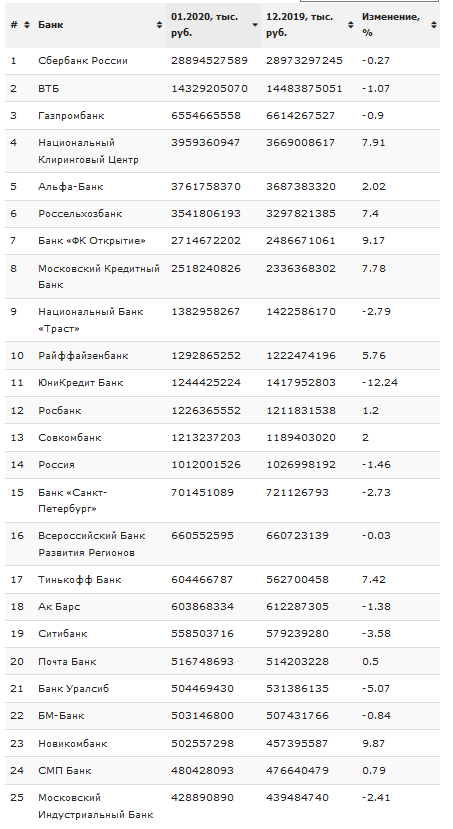
Task: Click the sort arrows beside the Банк header
Action: coord(159,25)
